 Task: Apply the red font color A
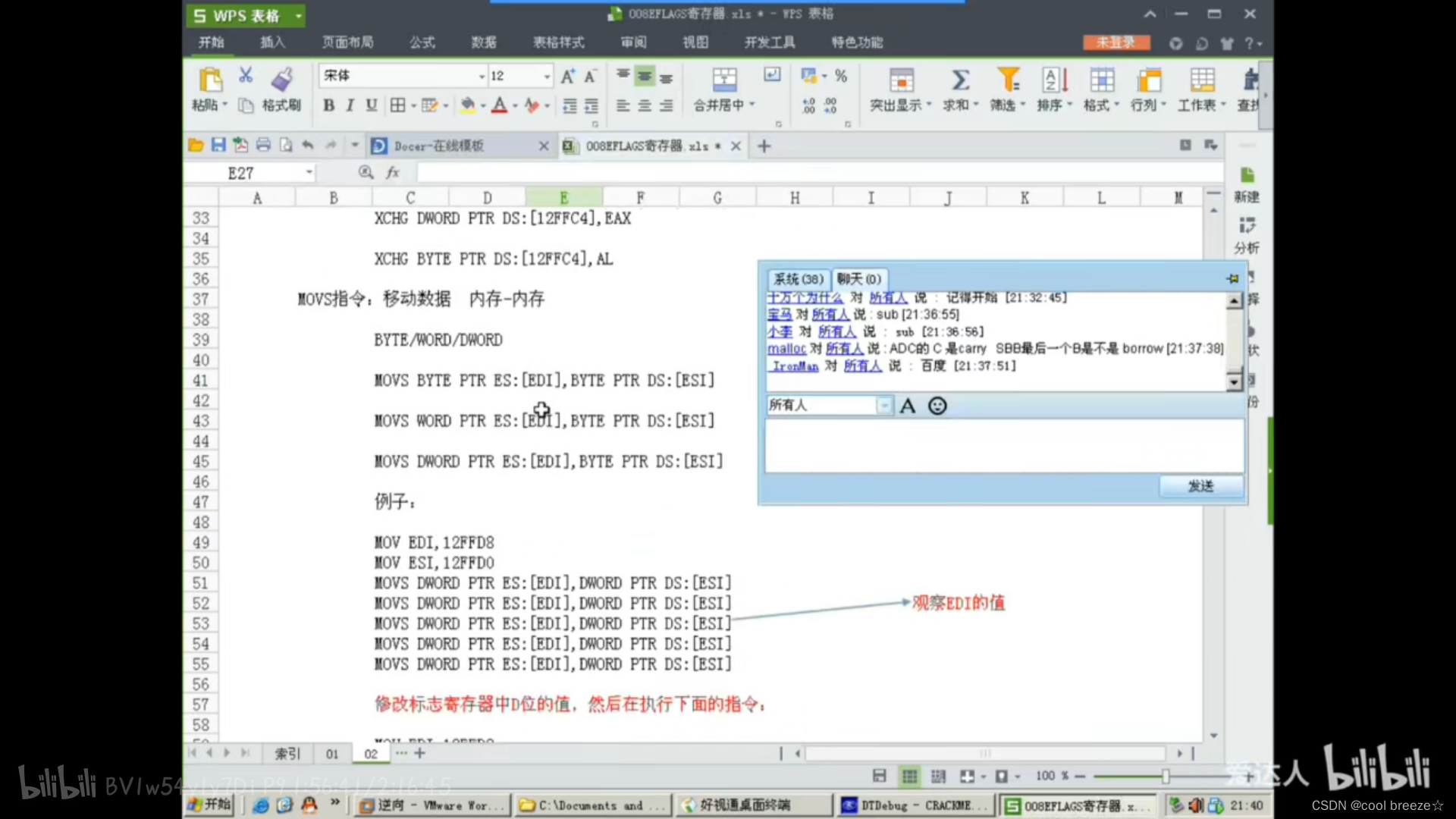click(499, 105)
